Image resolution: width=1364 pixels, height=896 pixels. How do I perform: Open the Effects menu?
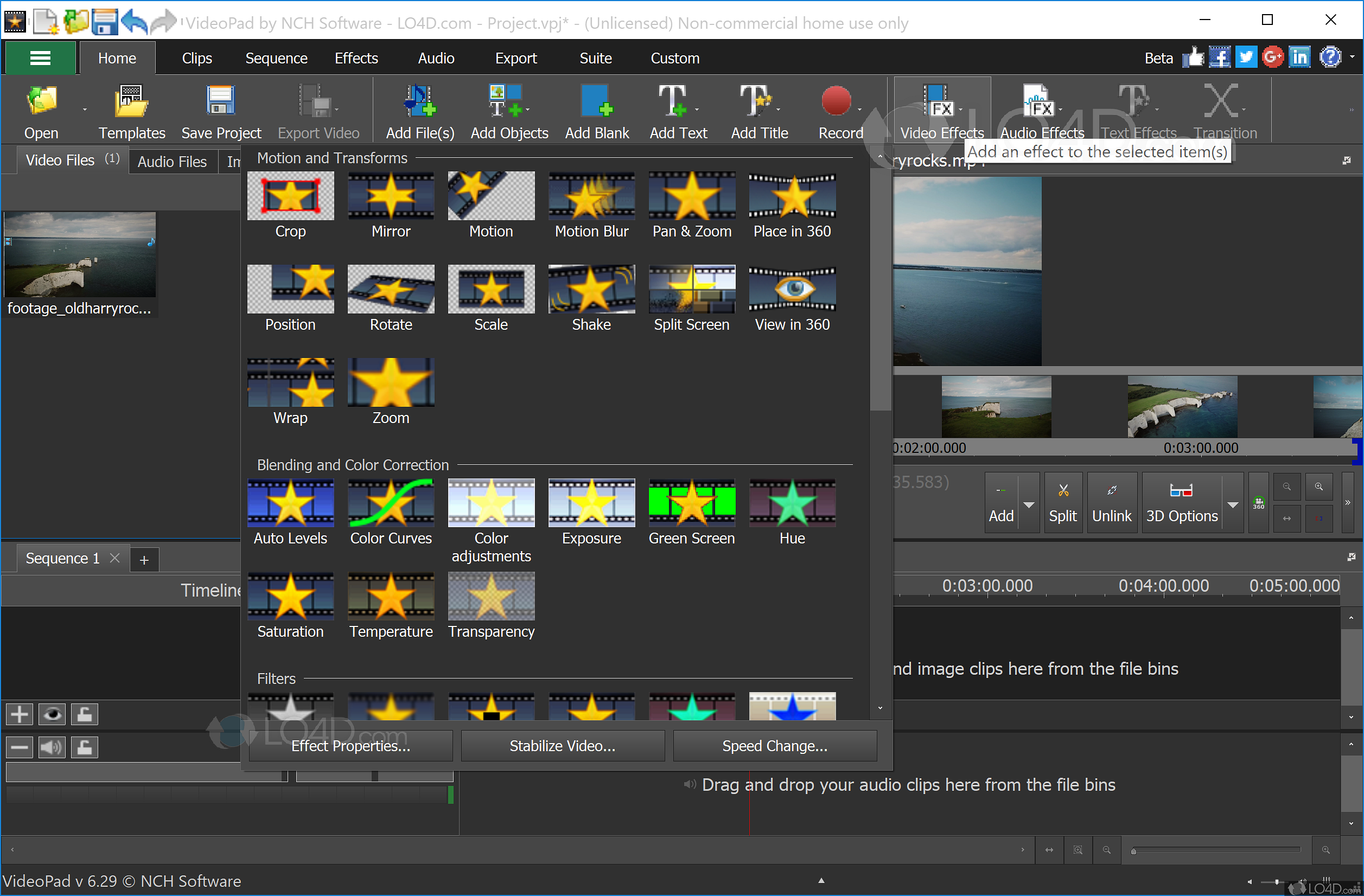(x=356, y=58)
